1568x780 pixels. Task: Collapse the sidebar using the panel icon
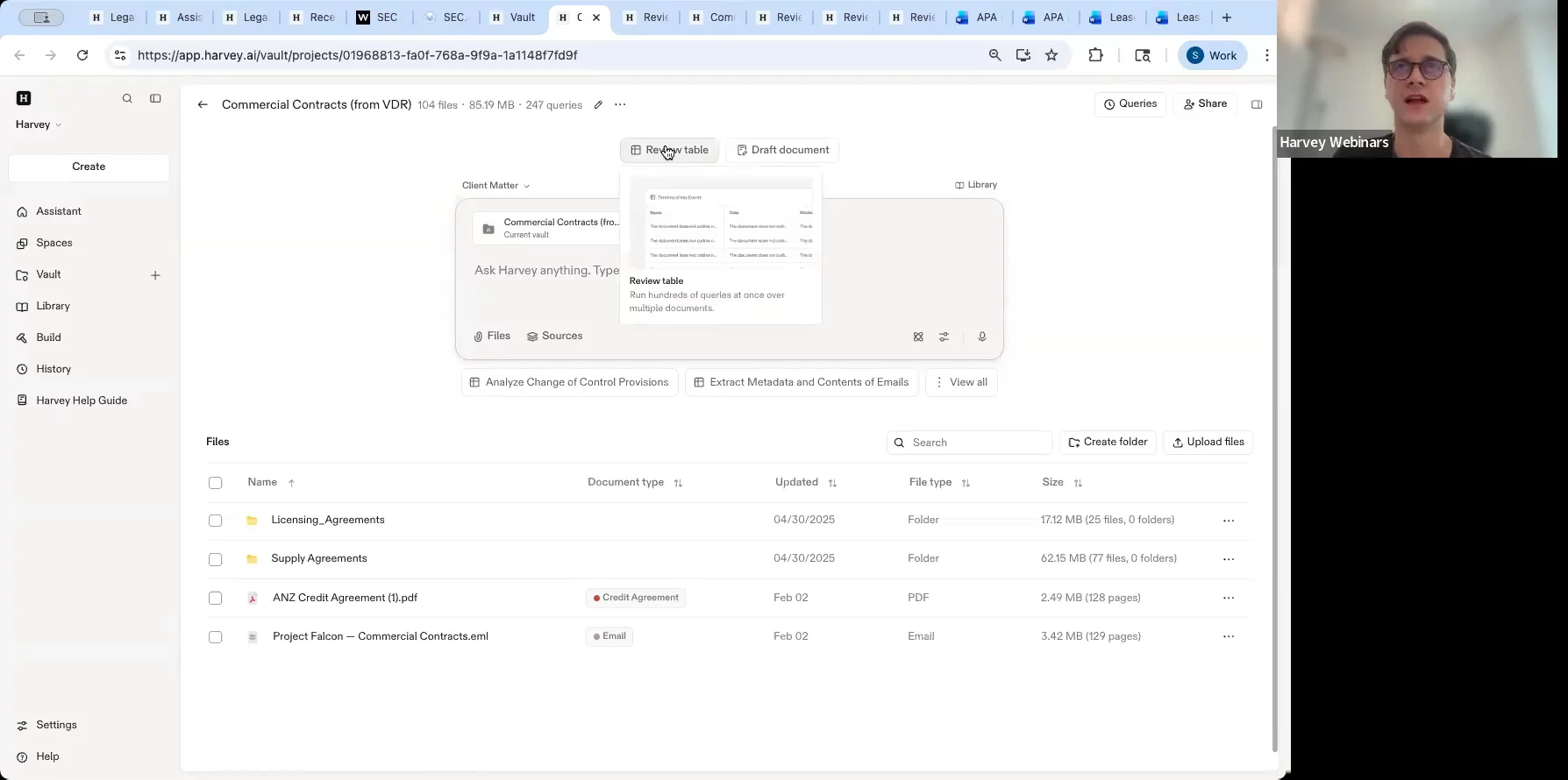pos(155,99)
